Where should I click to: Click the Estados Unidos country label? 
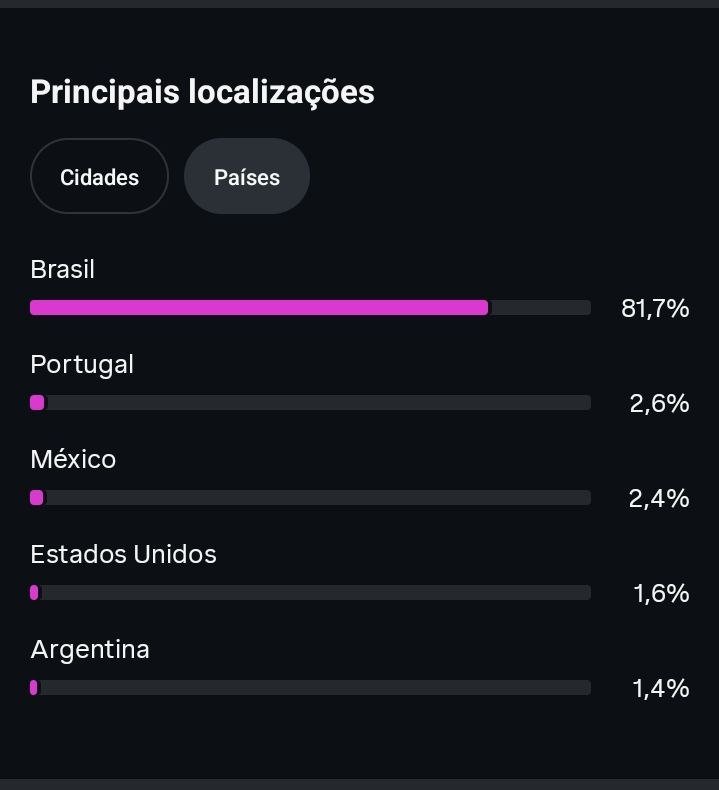(123, 554)
